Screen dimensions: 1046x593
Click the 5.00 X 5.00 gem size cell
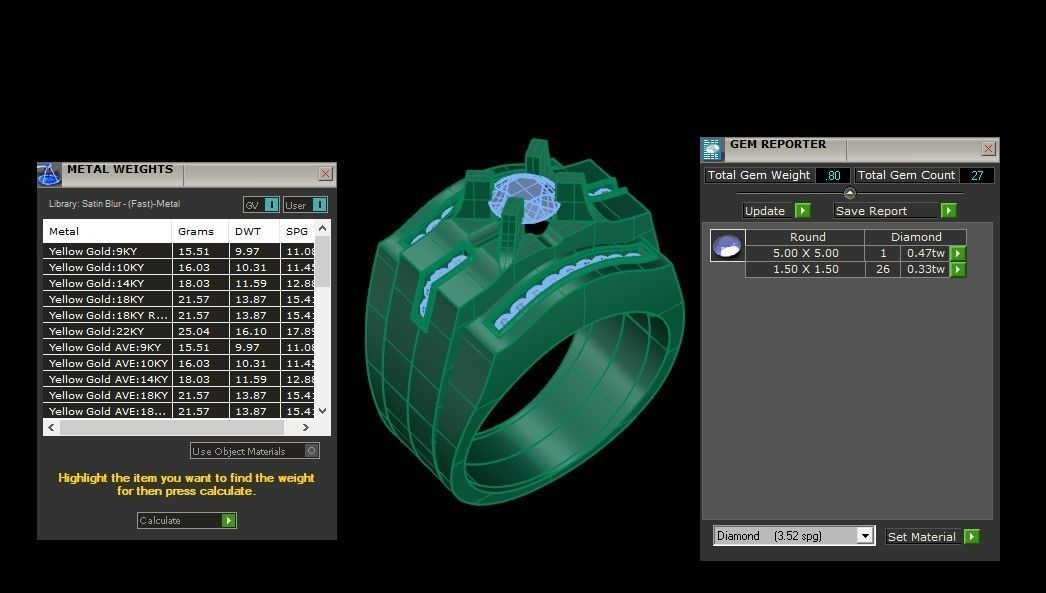click(x=805, y=253)
